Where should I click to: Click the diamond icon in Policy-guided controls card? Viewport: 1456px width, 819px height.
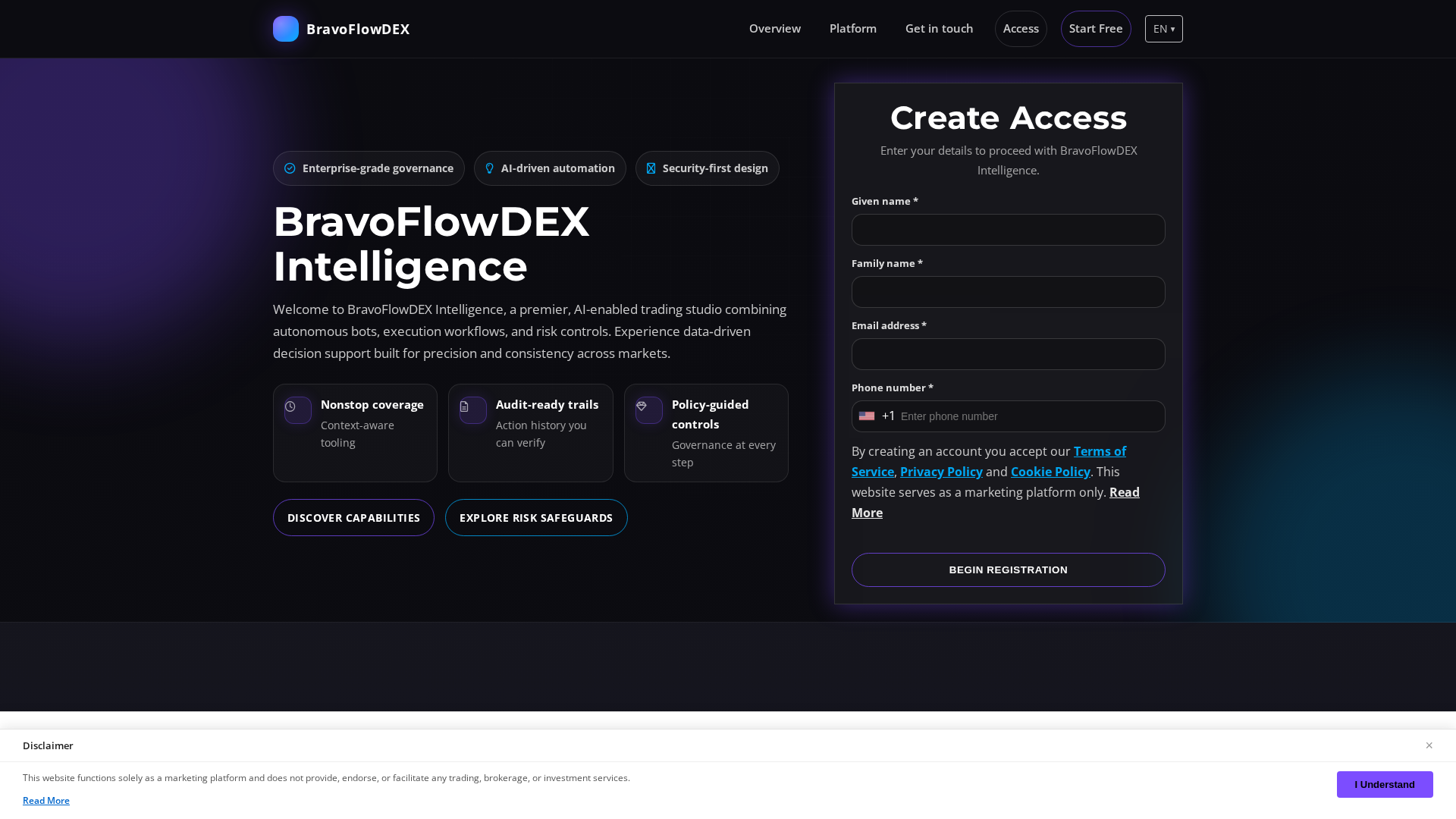click(642, 406)
